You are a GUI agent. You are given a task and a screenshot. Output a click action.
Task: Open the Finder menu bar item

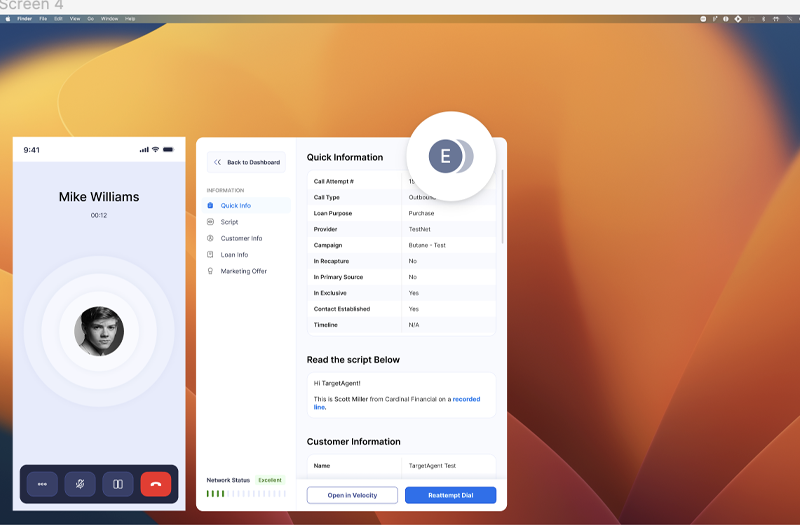tap(25, 18)
